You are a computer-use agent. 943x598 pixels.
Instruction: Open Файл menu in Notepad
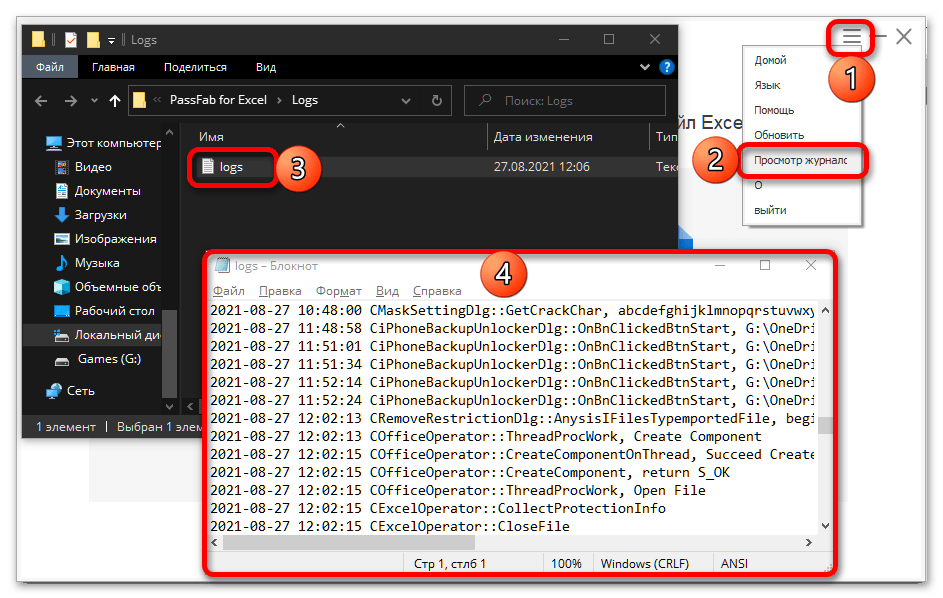tap(229, 291)
